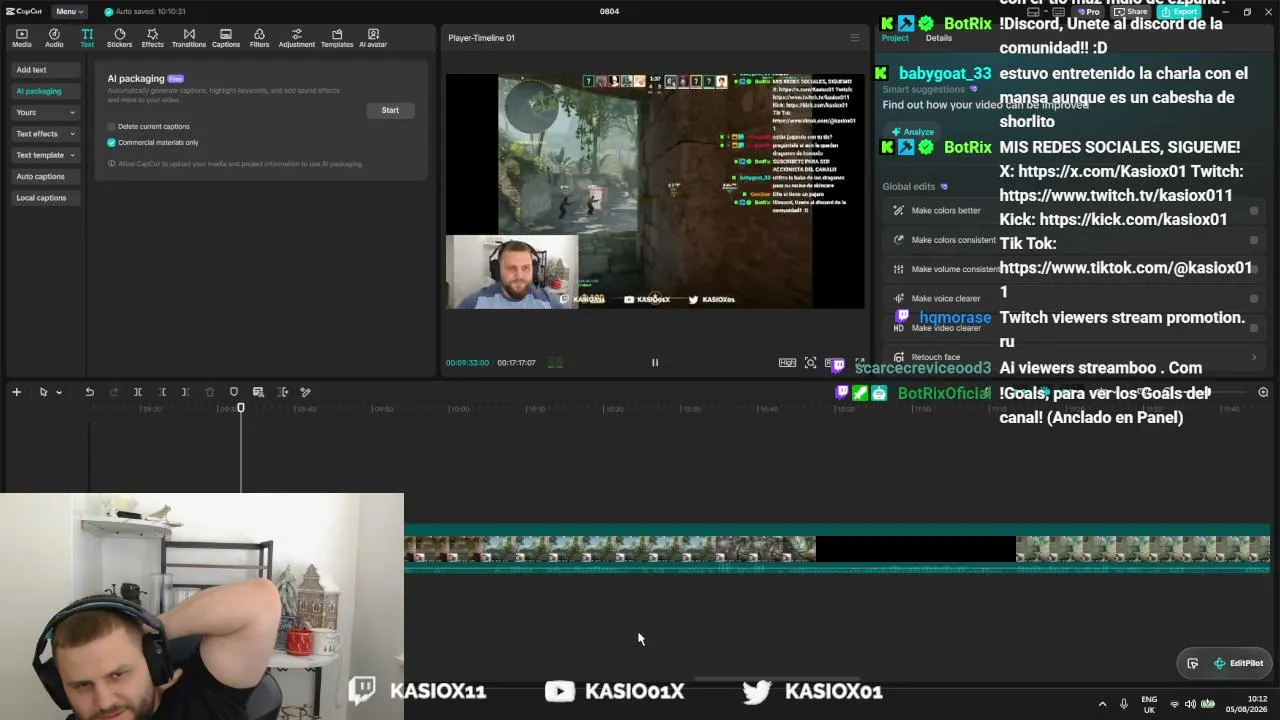The width and height of the screenshot is (1280, 720).
Task: Click the add track plus icon in timeline toolbar
Action: click(16, 392)
